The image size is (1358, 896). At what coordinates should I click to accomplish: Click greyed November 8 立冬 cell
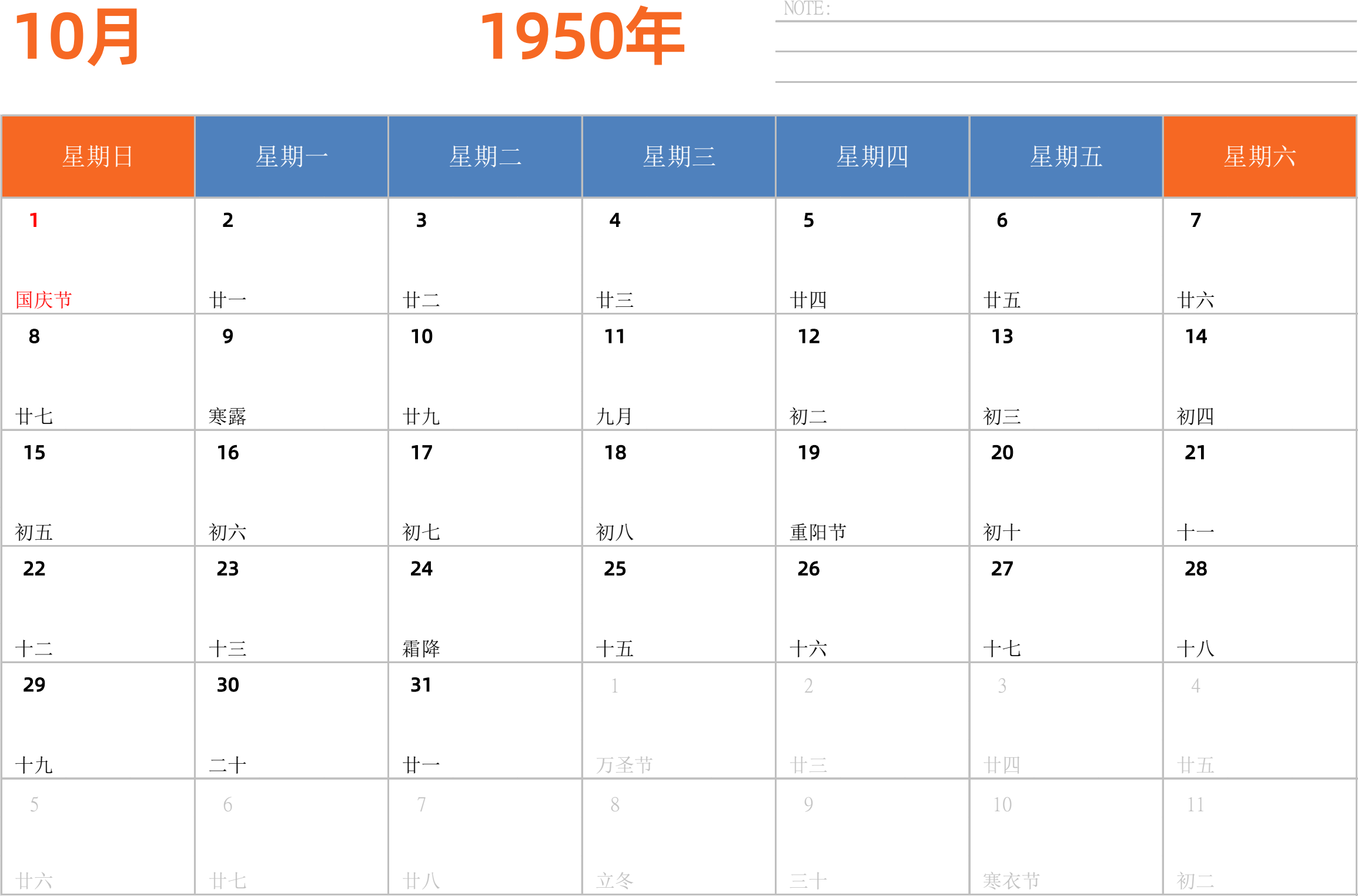click(678, 837)
